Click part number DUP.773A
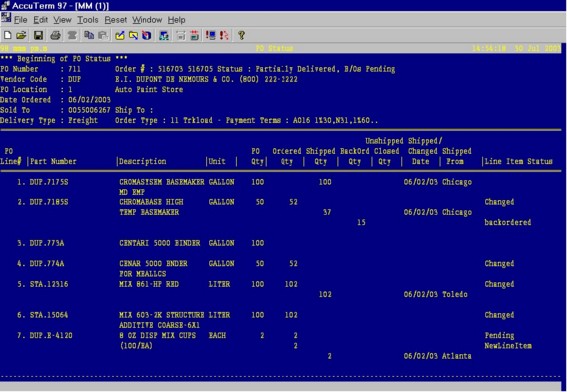This screenshot has height=392, width=567. point(47,243)
